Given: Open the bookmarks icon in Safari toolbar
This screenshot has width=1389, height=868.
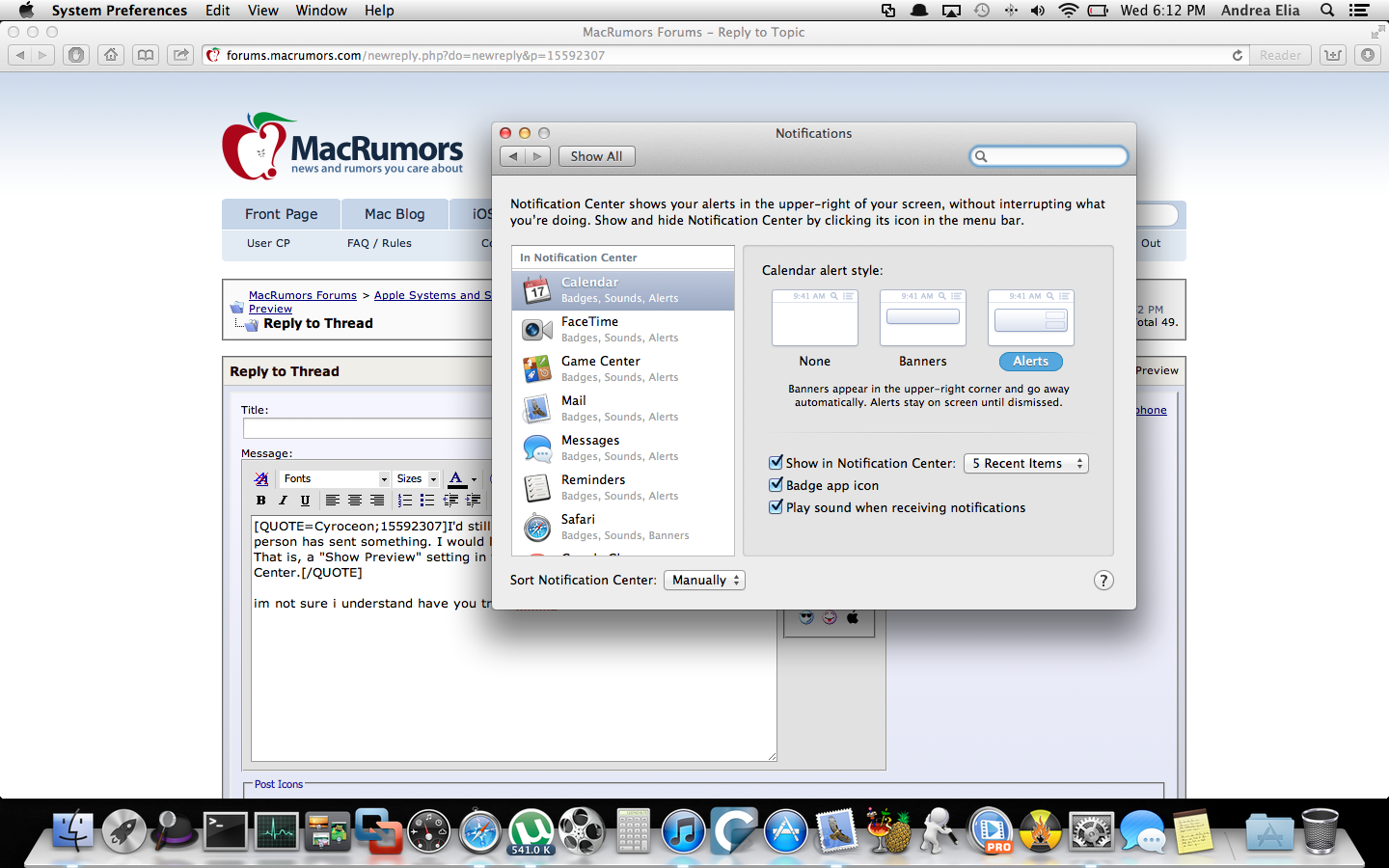Looking at the screenshot, I should pos(146,55).
